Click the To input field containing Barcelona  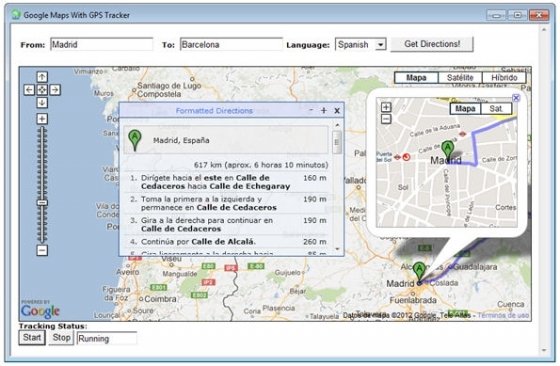pyautogui.click(x=231, y=45)
